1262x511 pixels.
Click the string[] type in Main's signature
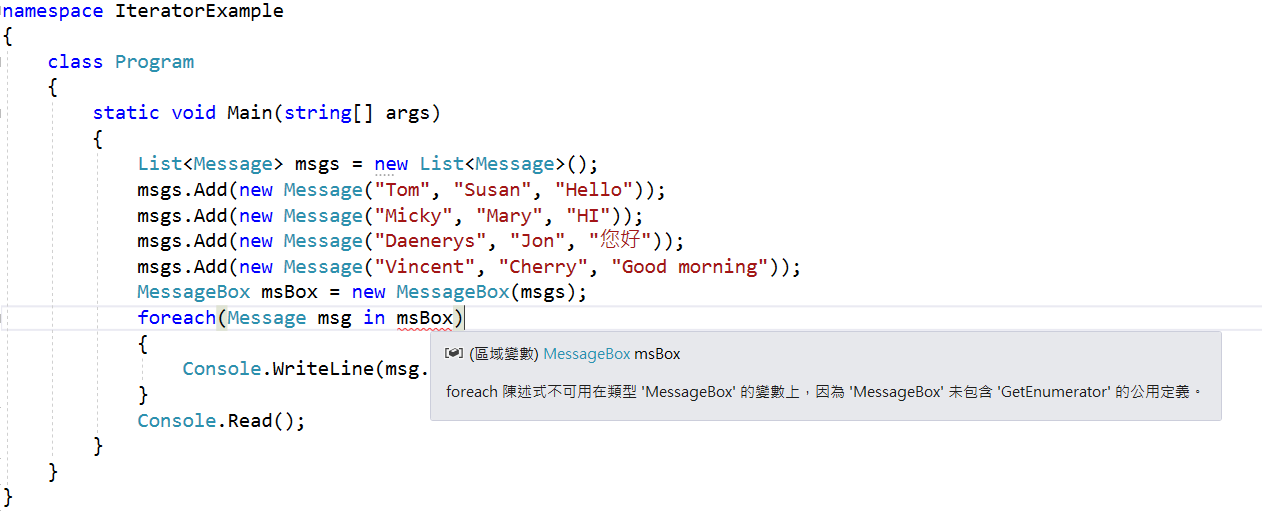tap(329, 113)
